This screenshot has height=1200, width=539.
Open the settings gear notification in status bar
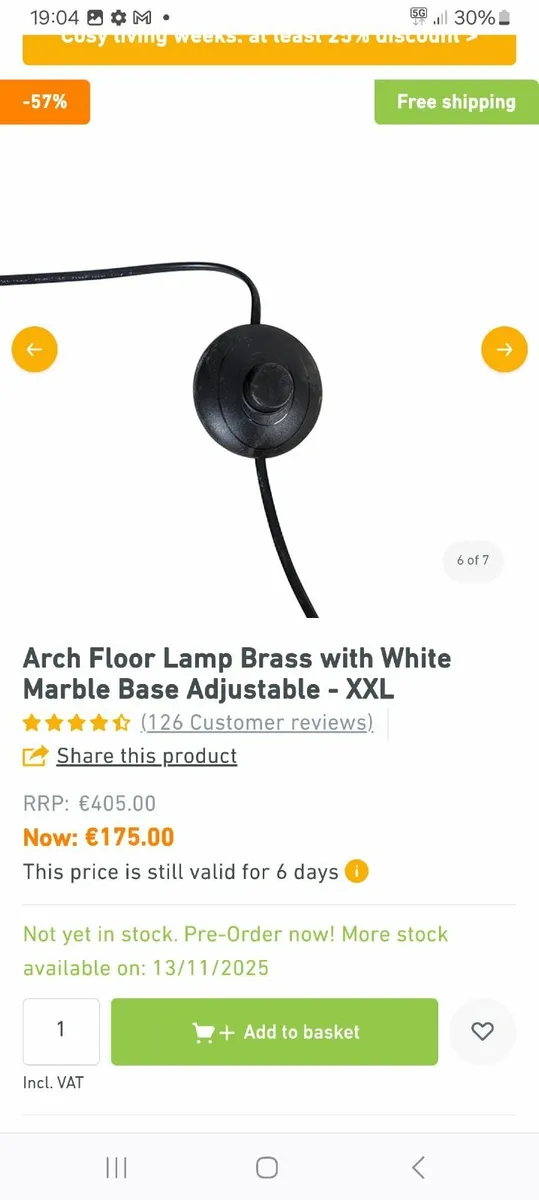(x=118, y=17)
